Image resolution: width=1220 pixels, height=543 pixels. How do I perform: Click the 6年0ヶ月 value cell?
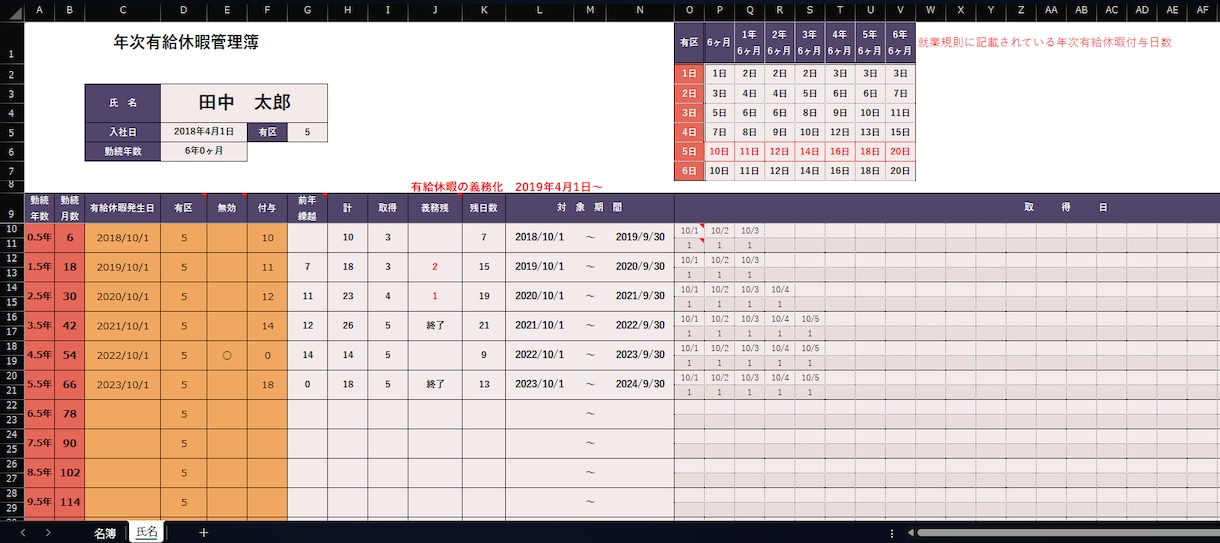click(204, 152)
